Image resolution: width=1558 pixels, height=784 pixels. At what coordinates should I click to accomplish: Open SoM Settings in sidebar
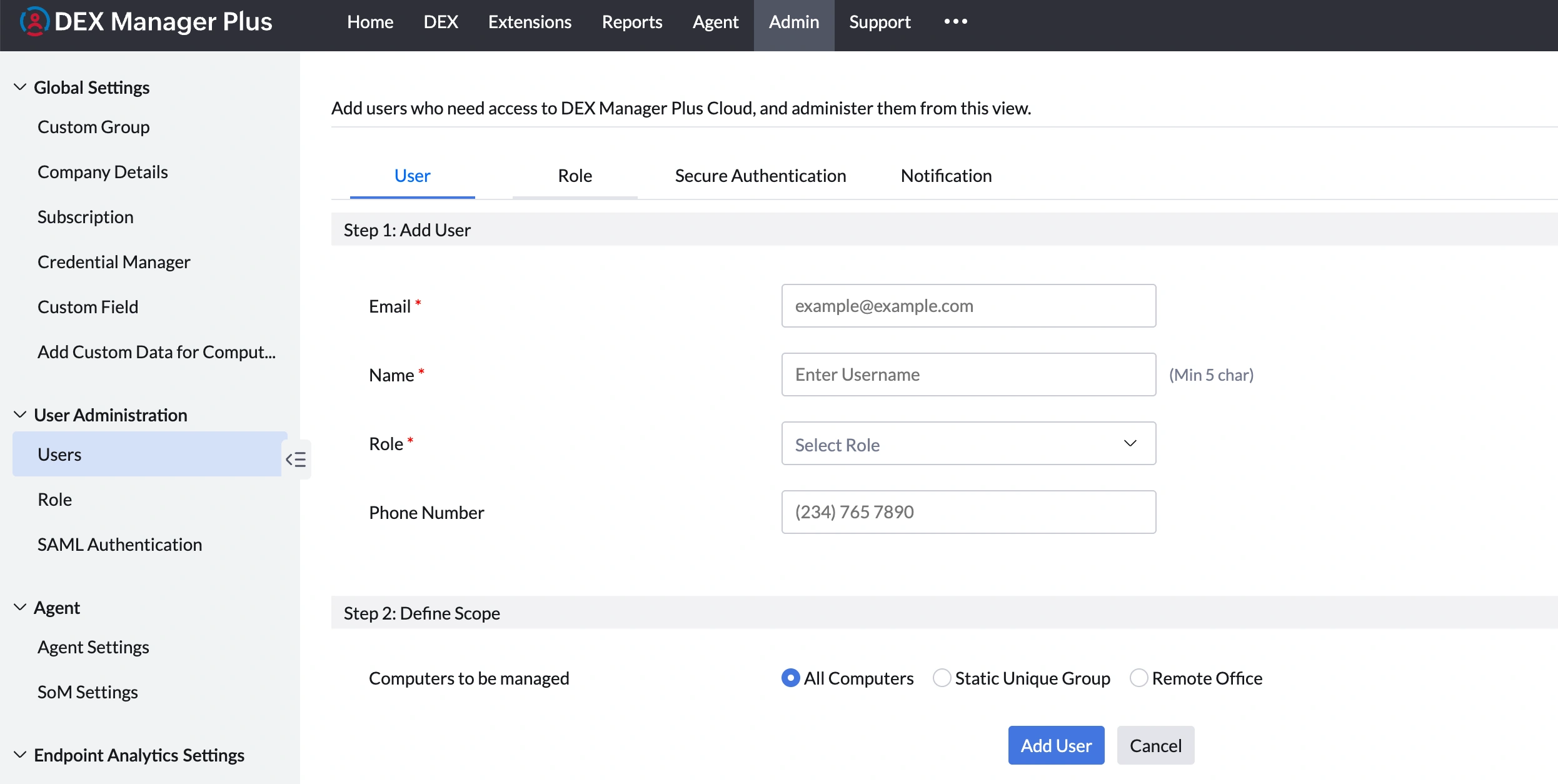point(88,692)
